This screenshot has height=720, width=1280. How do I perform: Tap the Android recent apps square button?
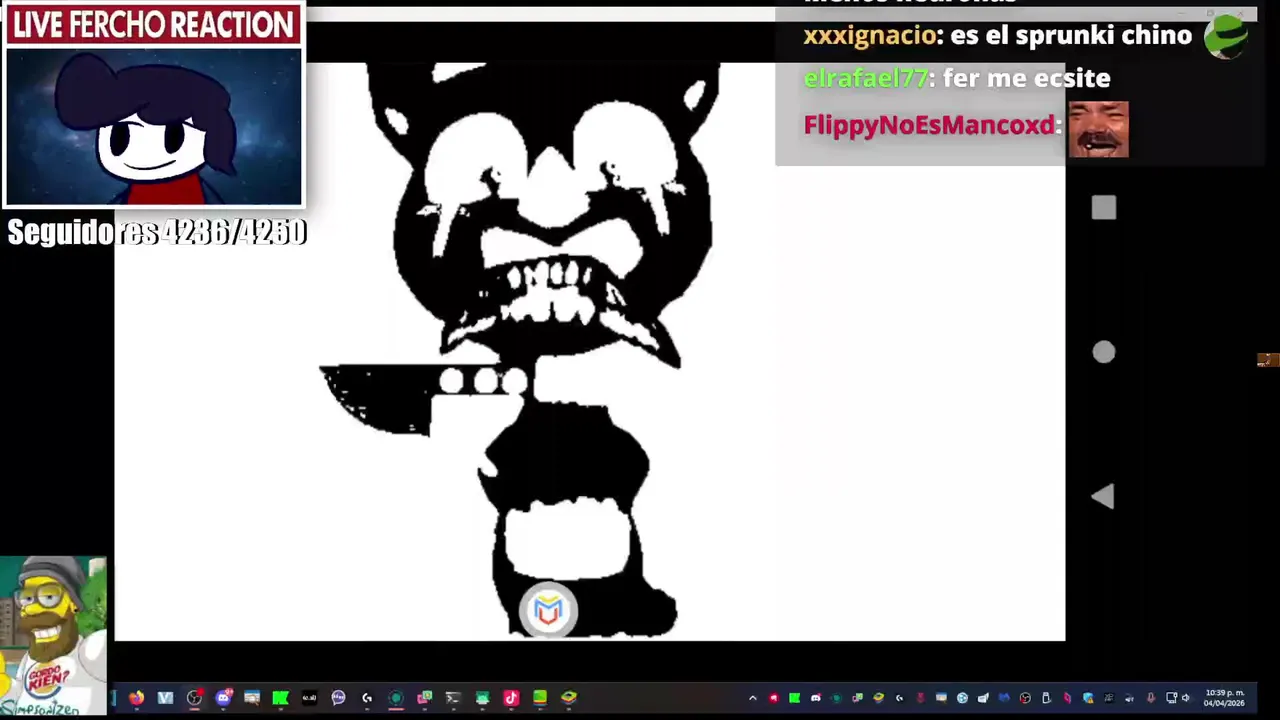1103,208
